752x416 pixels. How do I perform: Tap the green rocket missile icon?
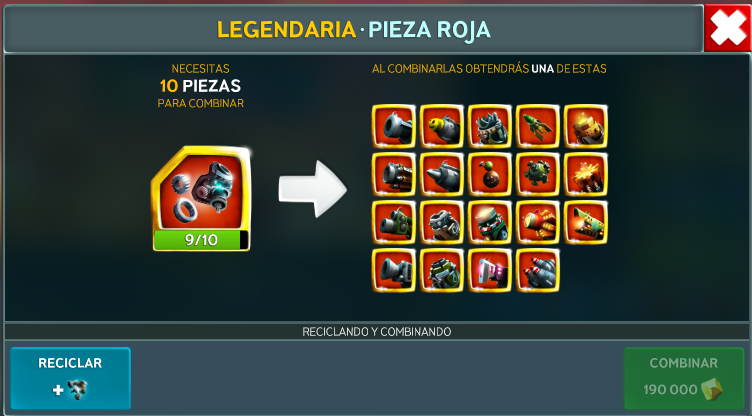pyautogui.click(x=538, y=126)
